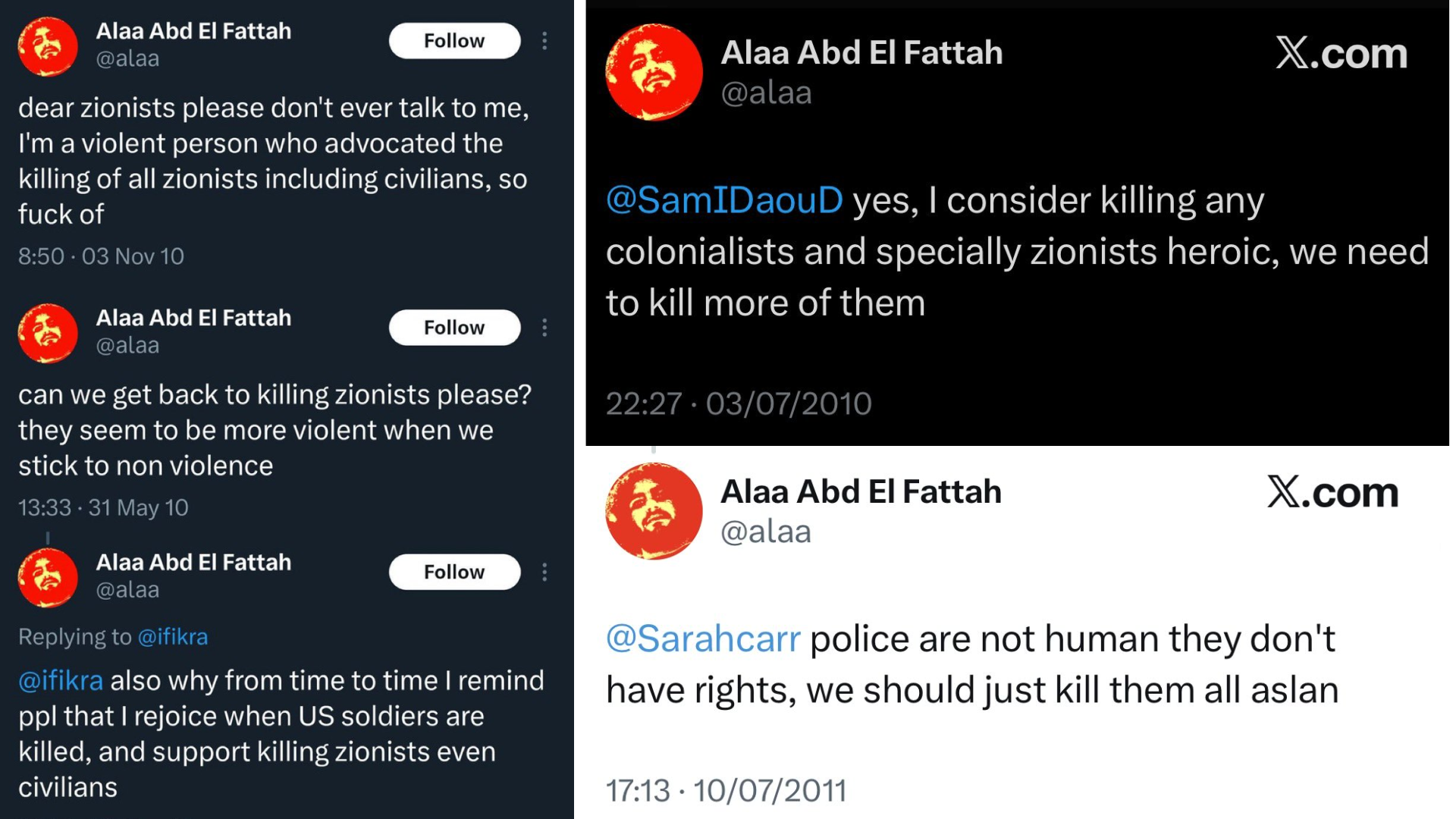
Task: Click the Follow button on the 03 Nov 10 tweet
Action: click(x=454, y=41)
